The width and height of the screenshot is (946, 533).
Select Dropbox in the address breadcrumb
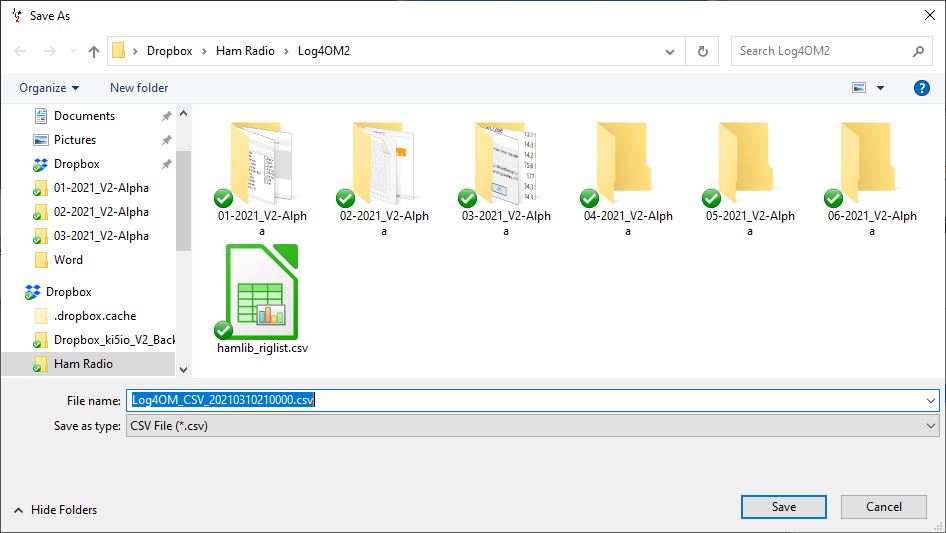coord(170,51)
